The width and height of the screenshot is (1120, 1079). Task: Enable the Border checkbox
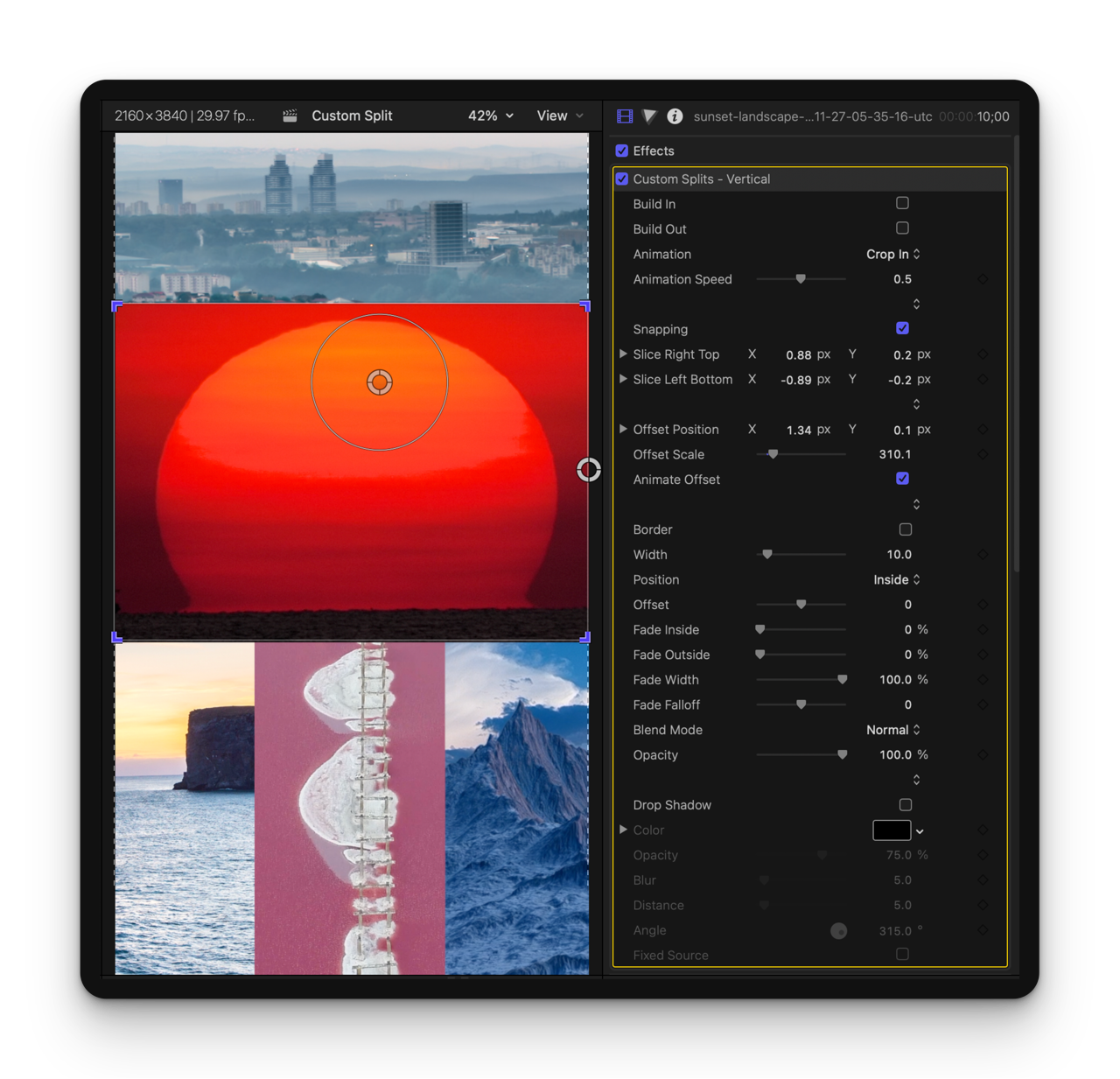[906, 529]
